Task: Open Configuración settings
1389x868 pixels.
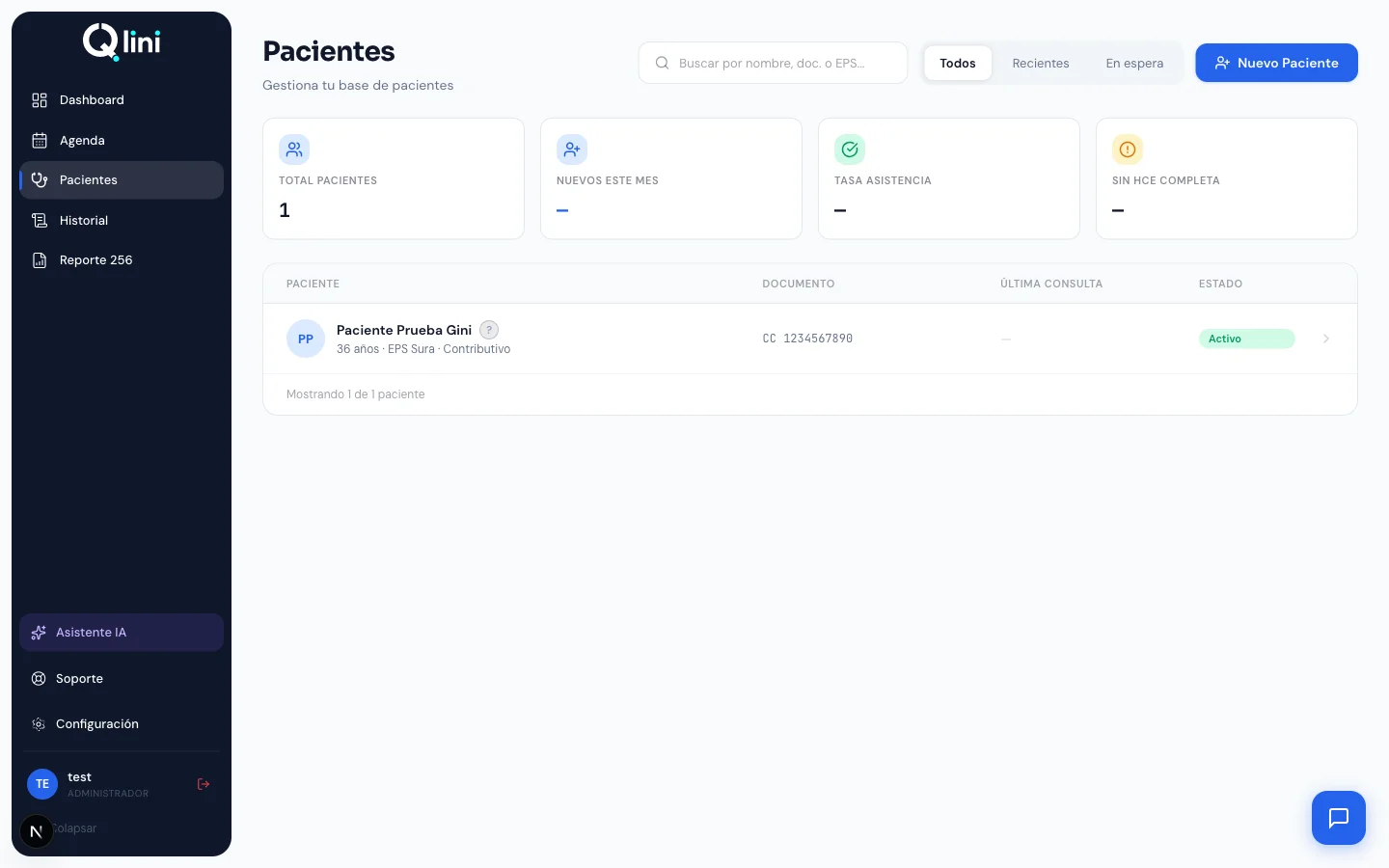Action: (x=122, y=724)
